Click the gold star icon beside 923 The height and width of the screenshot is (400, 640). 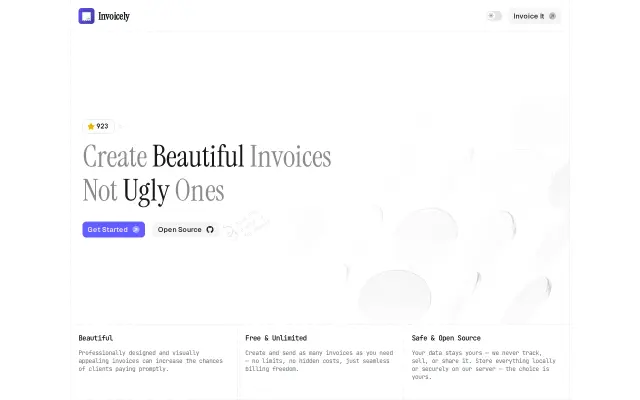click(91, 127)
